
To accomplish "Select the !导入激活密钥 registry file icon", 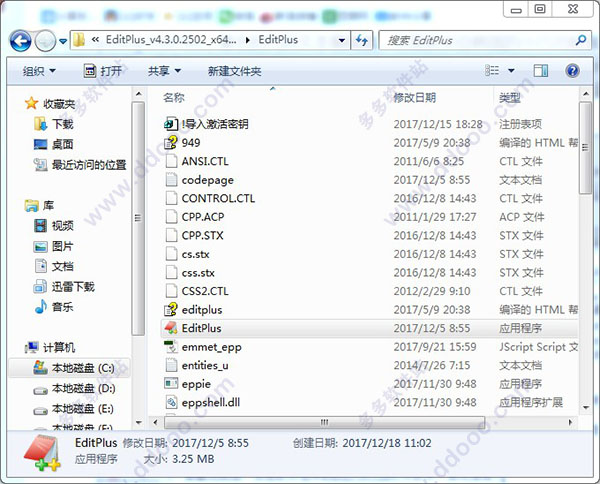I will 171,124.
